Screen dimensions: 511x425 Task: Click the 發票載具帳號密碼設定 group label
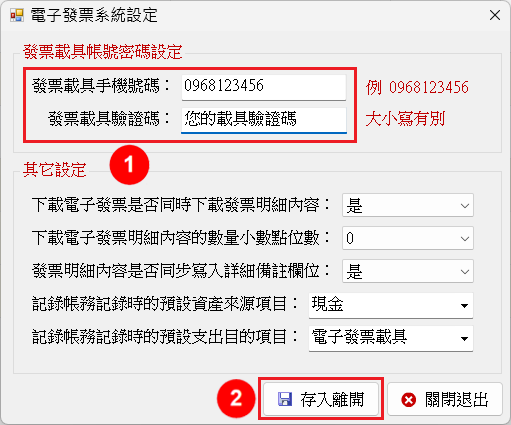tap(103, 52)
